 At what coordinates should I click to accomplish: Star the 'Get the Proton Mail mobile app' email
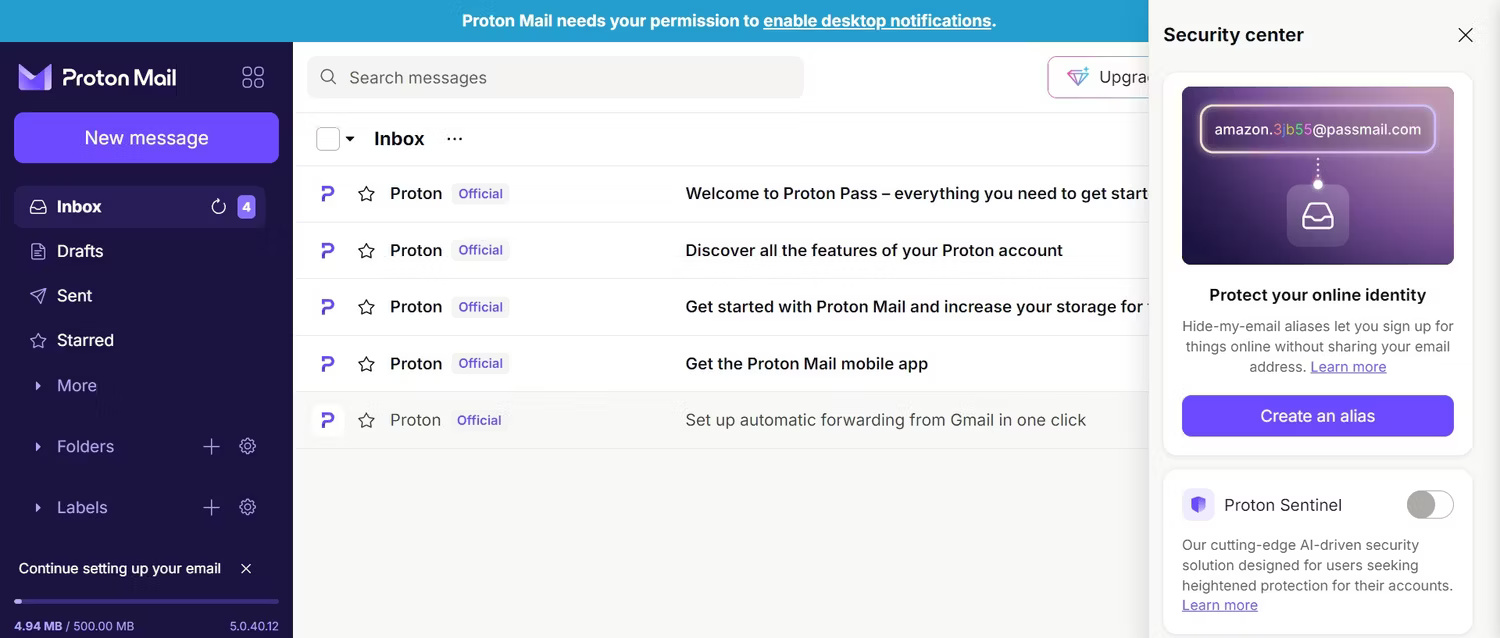[x=366, y=363]
